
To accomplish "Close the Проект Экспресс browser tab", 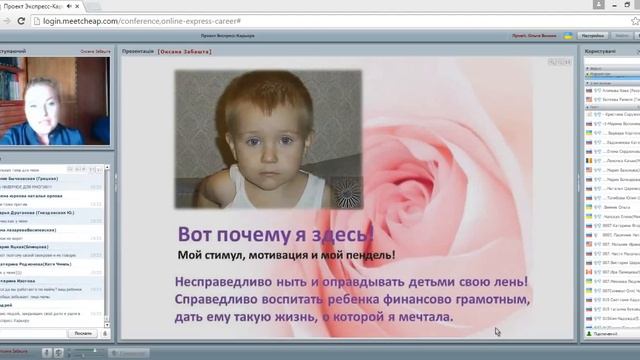I will click(77, 6).
